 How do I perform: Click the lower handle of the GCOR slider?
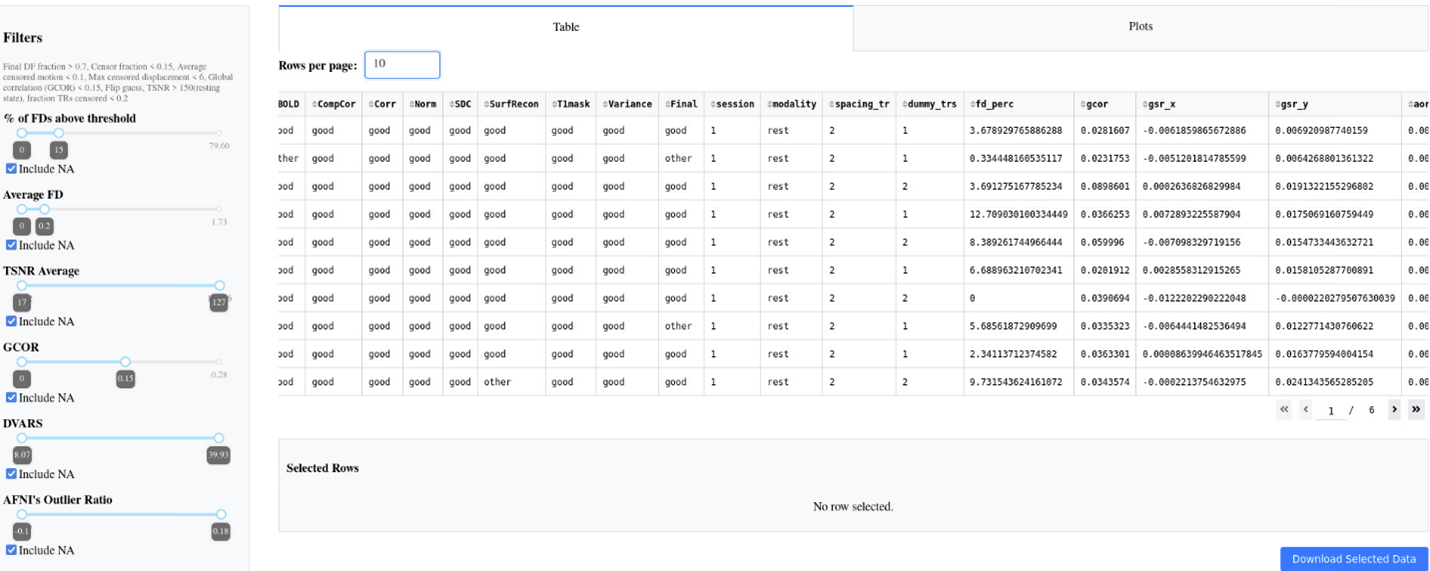(22, 362)
